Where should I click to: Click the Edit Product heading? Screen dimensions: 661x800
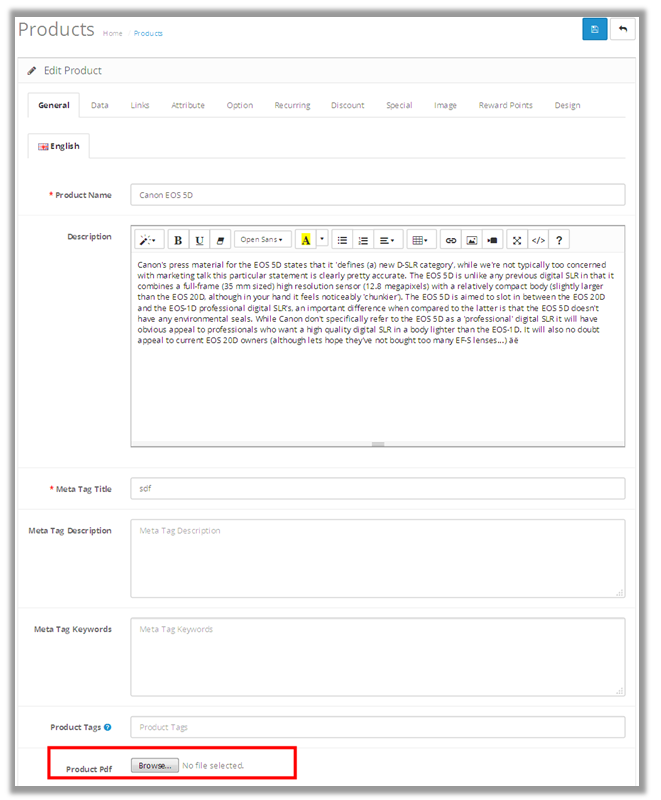(x=72, y=70)
